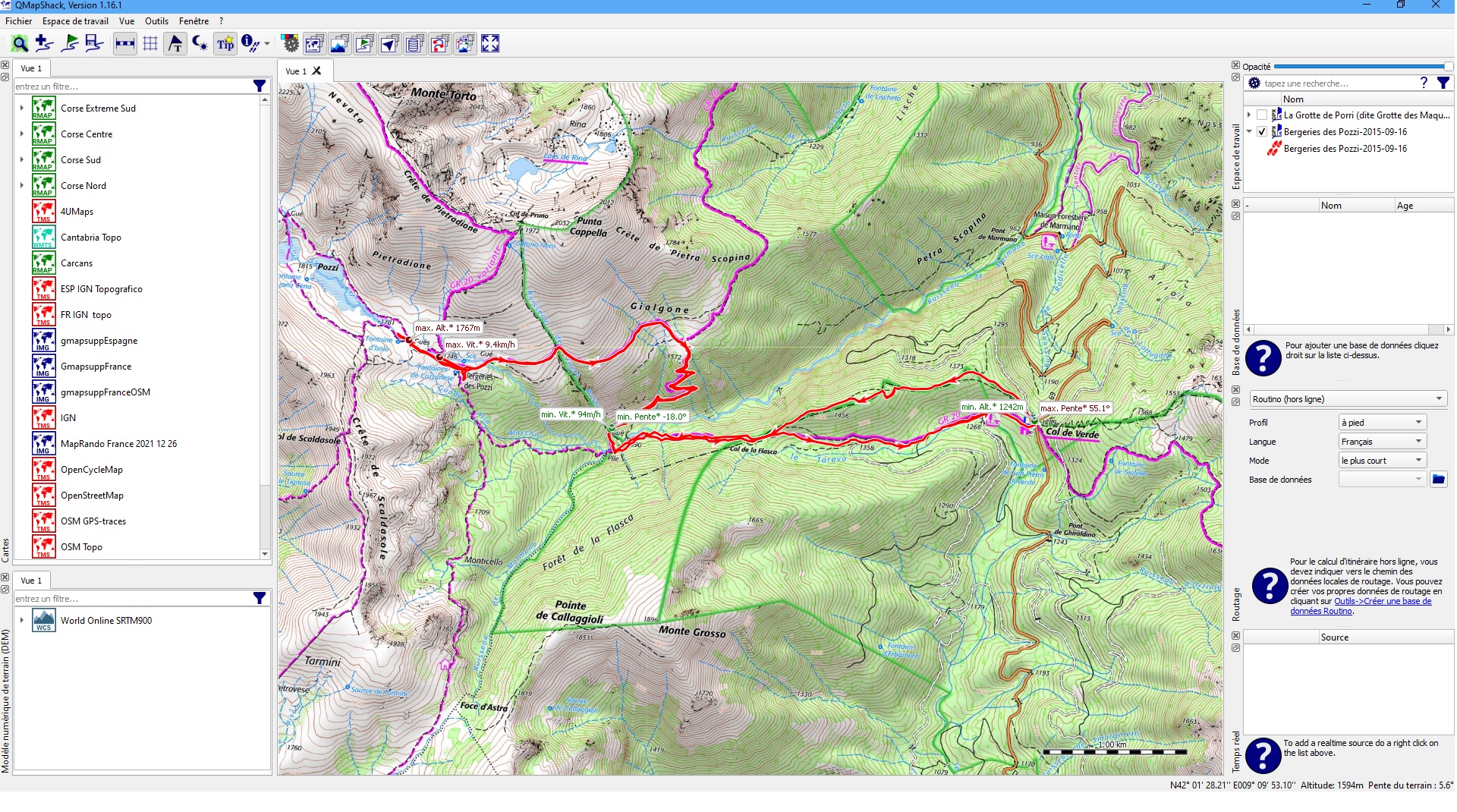Open the Routino (hors ligne) router dropdown

pyautogui.click(x=1347, y=399)
